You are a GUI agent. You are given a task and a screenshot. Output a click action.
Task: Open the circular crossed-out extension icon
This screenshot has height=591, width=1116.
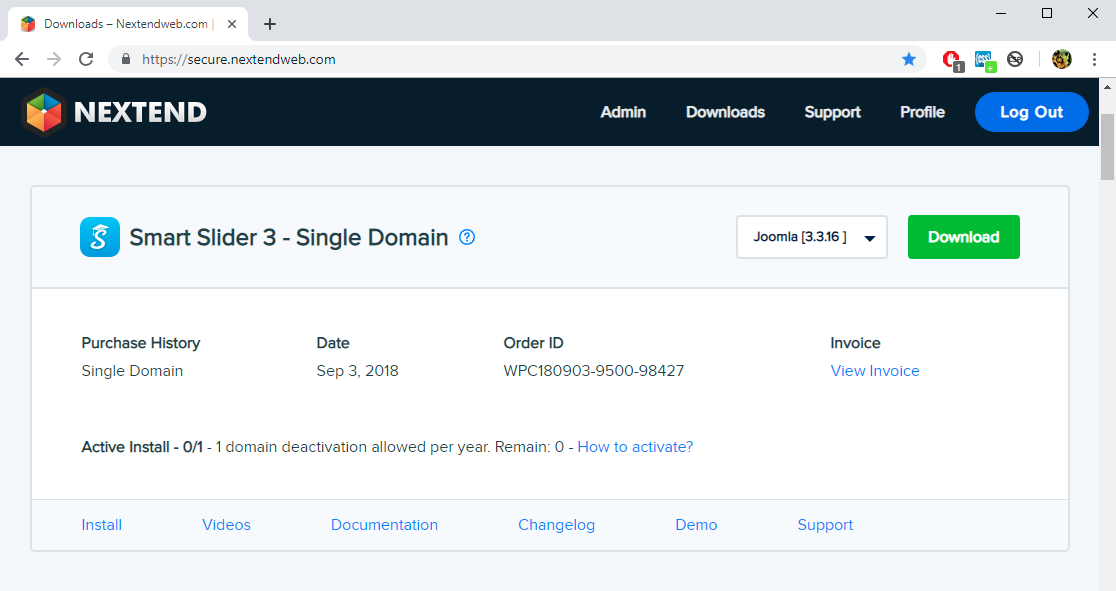click(1016, 59)
